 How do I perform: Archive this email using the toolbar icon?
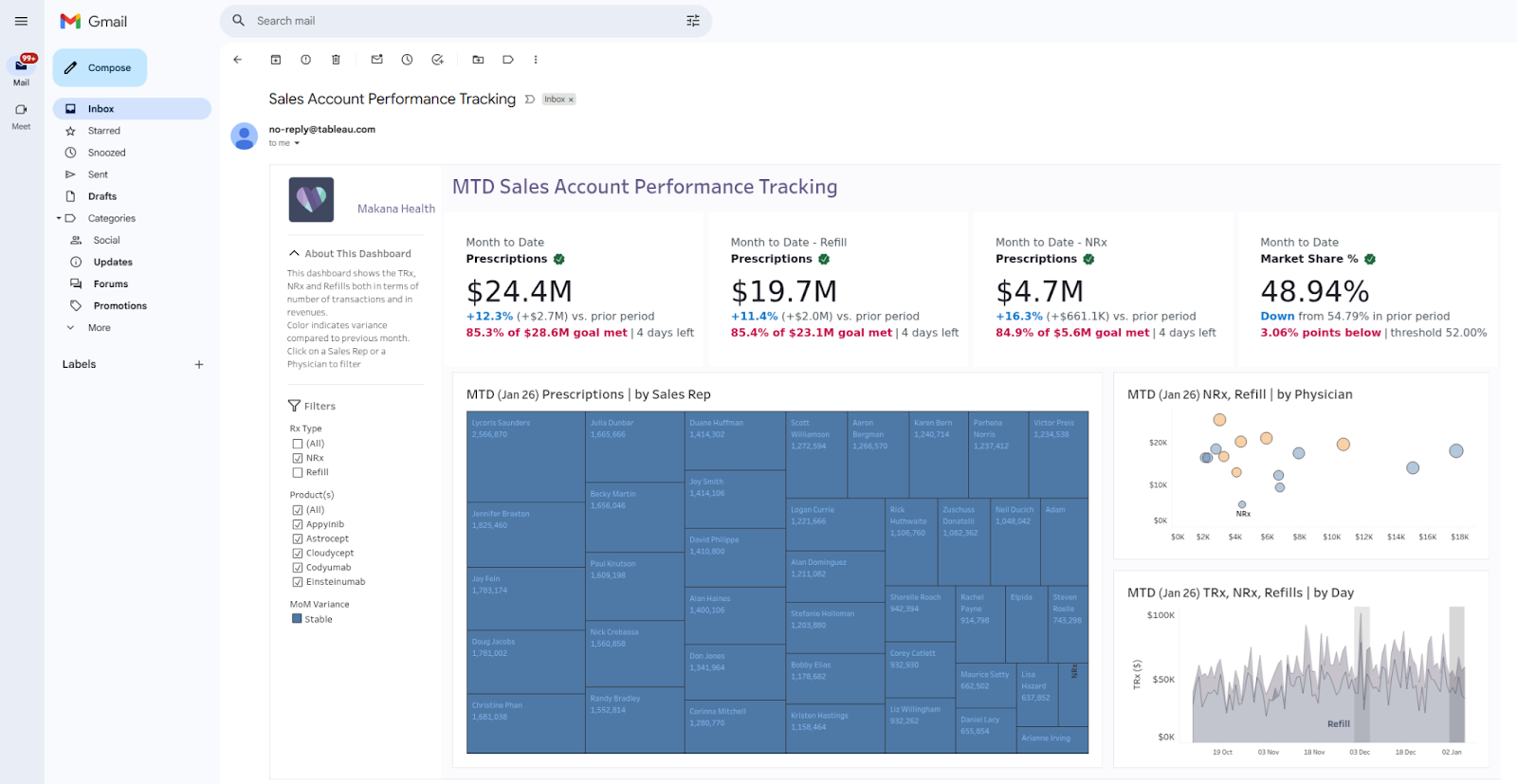pos(276,60)
